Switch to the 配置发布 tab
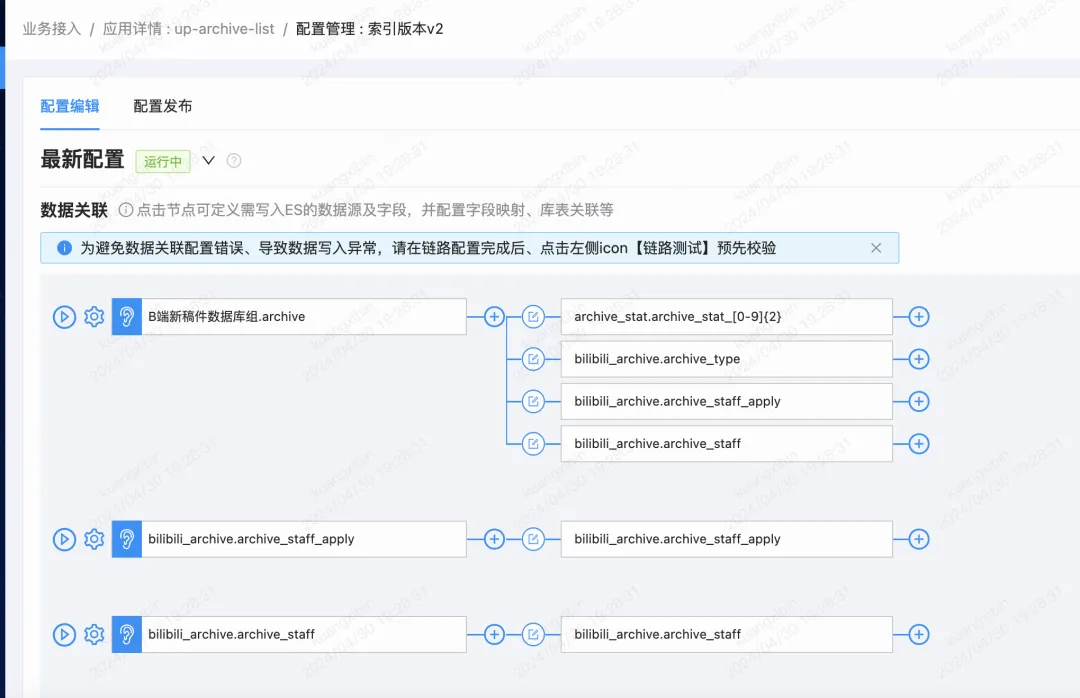 tap(163, 106)
